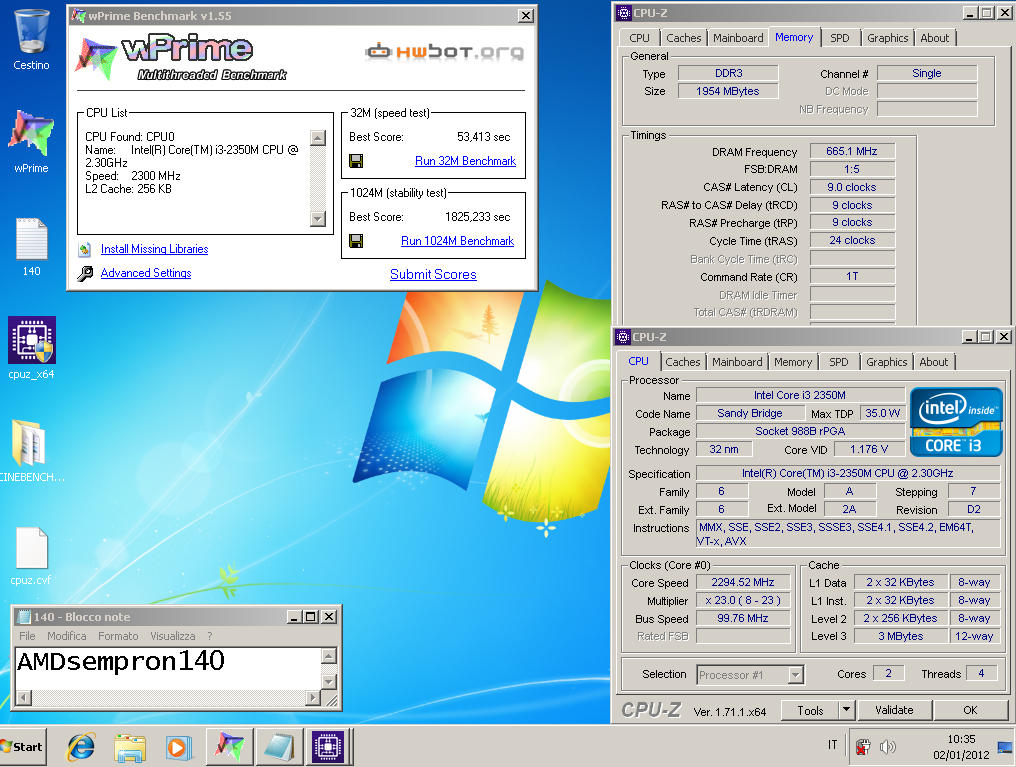Open the Advanced Settings link
The image size is (1016, 767).
point(146,273)
